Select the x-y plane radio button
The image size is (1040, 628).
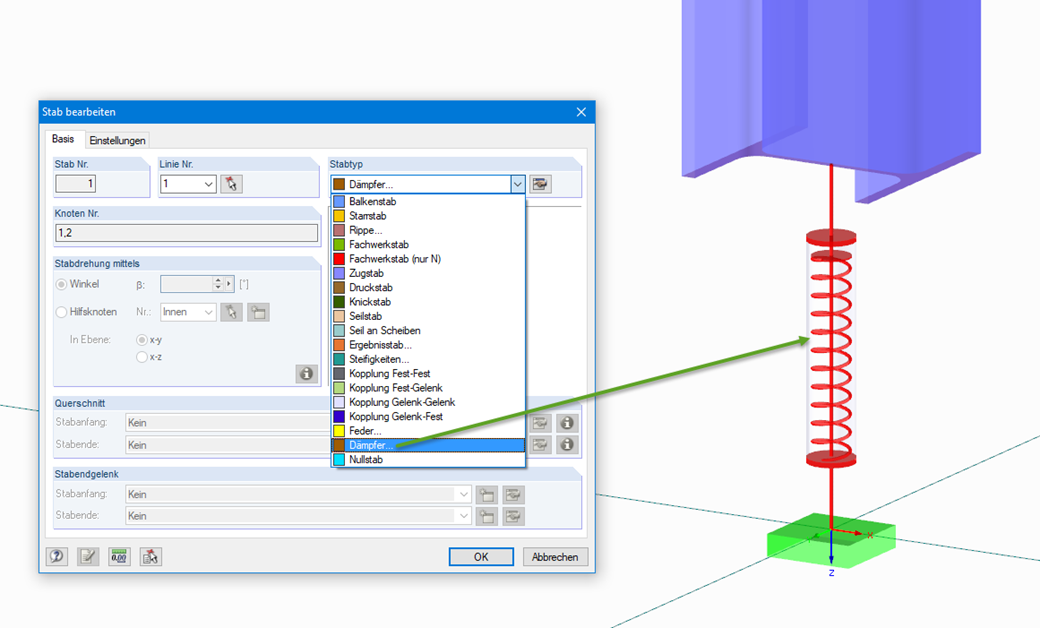pos(141,339)
